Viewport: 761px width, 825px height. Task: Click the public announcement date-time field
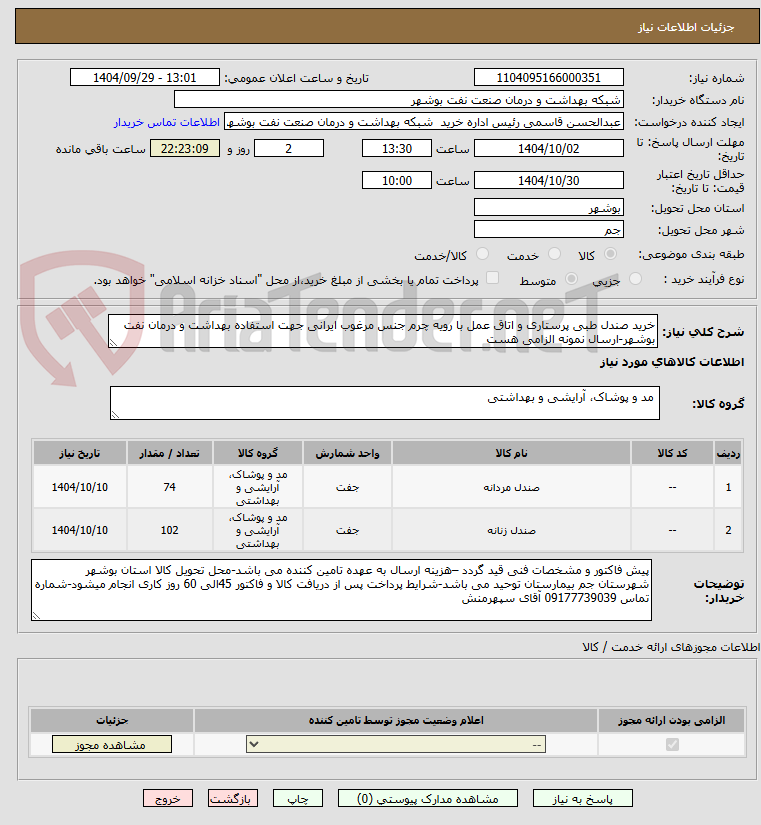pyautogui.click(x=145, y=77)
